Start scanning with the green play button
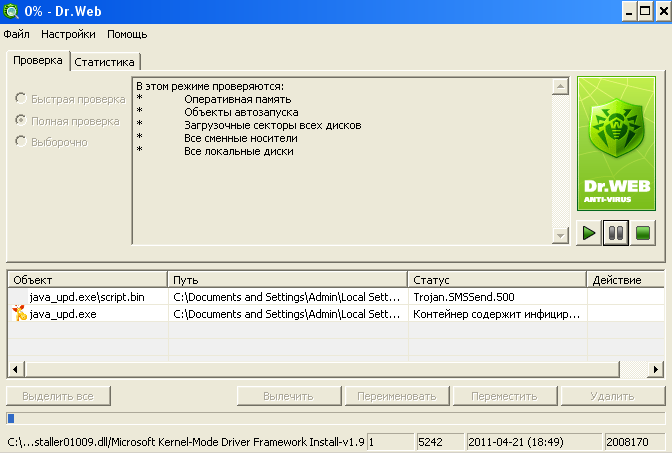Image resolution: width=672 pixels, height=453 pixels. point(589,233)
